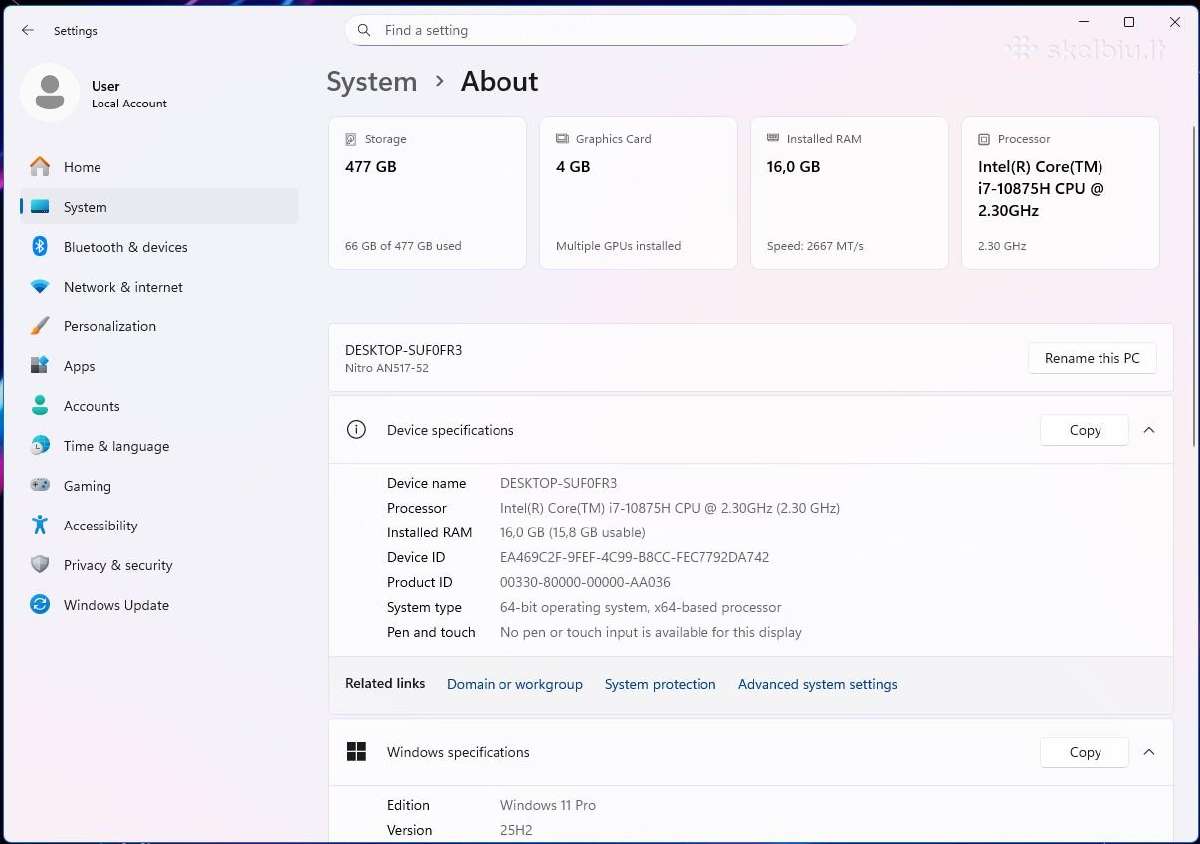Click the Device name value DESKTOP-SUF0FR3
This screenshot has width=1200, height=844.
click(x=559, y=483)
